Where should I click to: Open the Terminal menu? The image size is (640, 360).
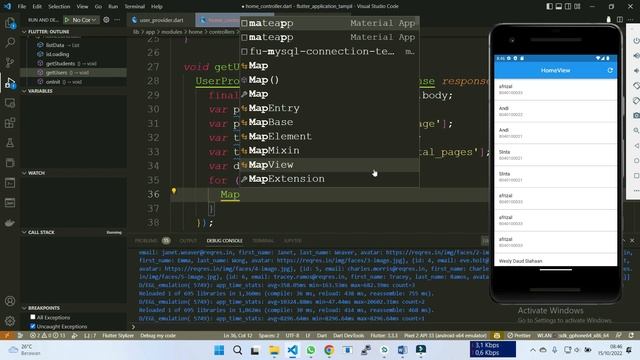(135, 7)
